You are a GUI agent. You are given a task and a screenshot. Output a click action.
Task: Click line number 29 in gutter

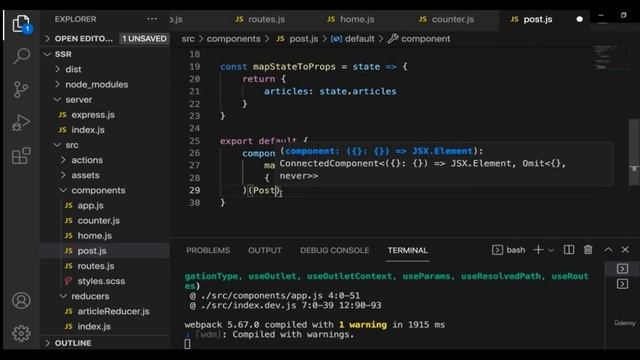coord(195,190)
